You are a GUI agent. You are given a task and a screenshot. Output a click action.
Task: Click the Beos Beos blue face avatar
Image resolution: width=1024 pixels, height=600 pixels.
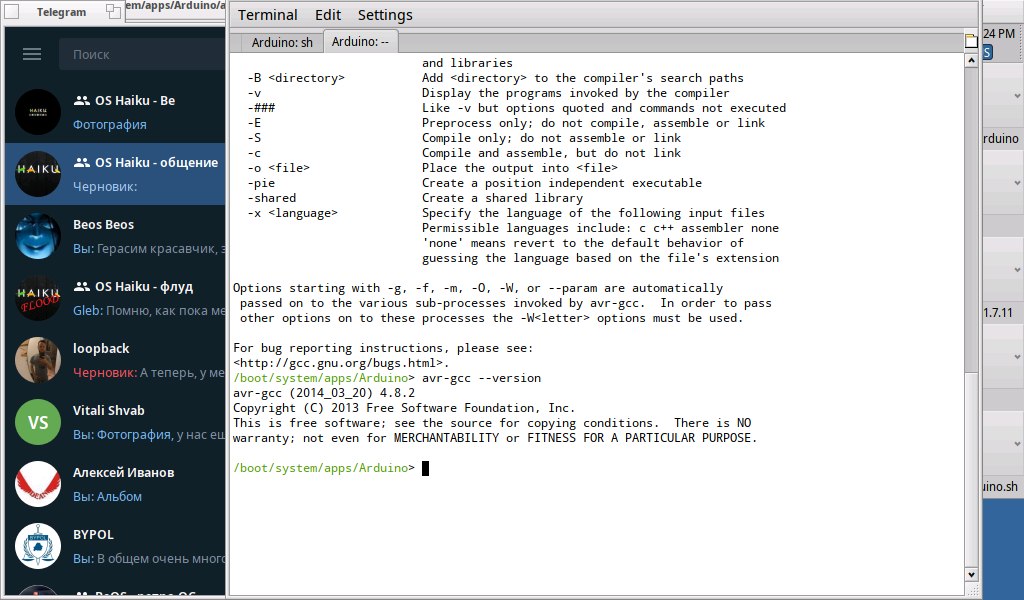pyautogui.click(x=38, y=236)
